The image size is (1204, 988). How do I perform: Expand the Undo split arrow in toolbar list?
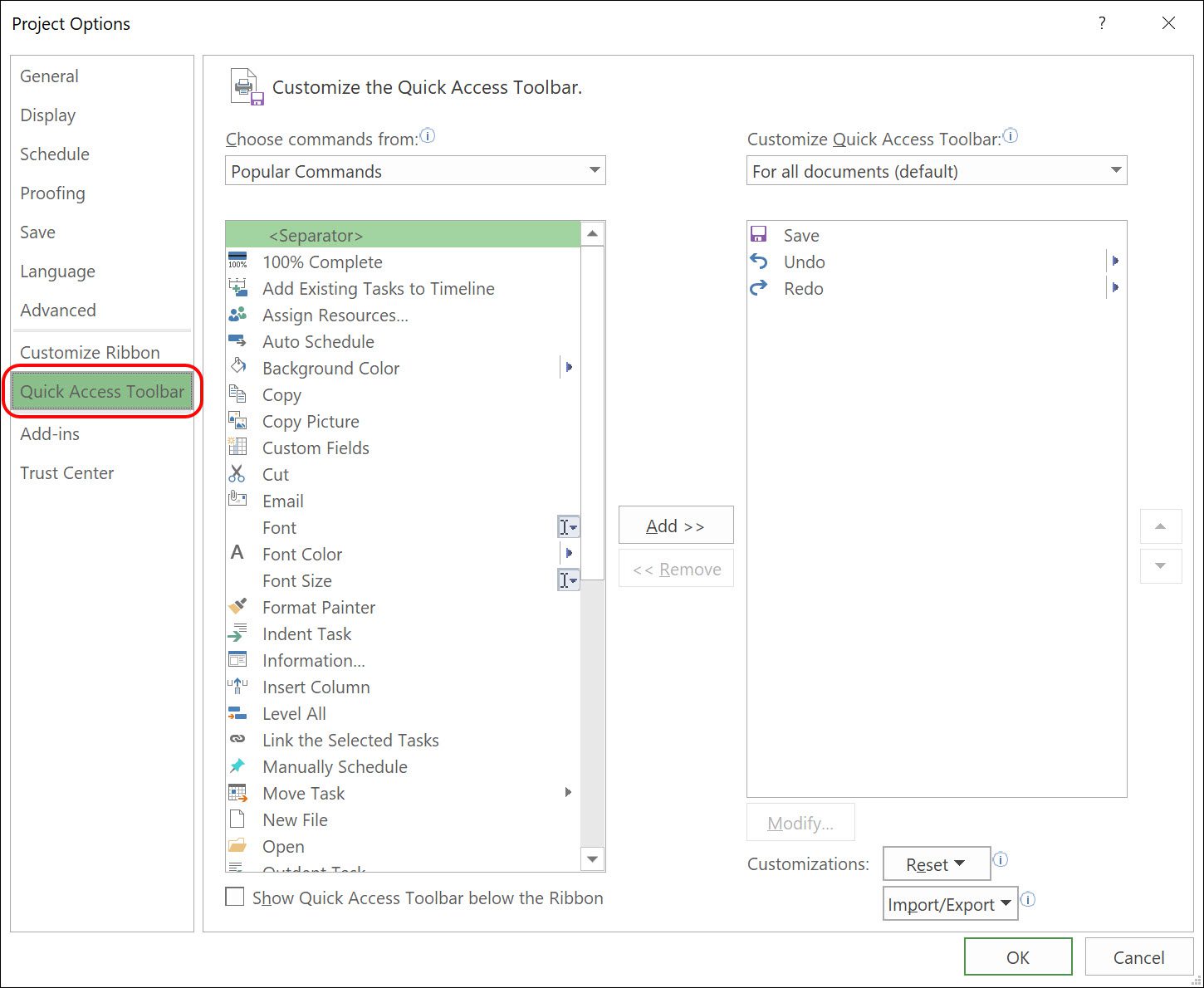[1115, 261]
